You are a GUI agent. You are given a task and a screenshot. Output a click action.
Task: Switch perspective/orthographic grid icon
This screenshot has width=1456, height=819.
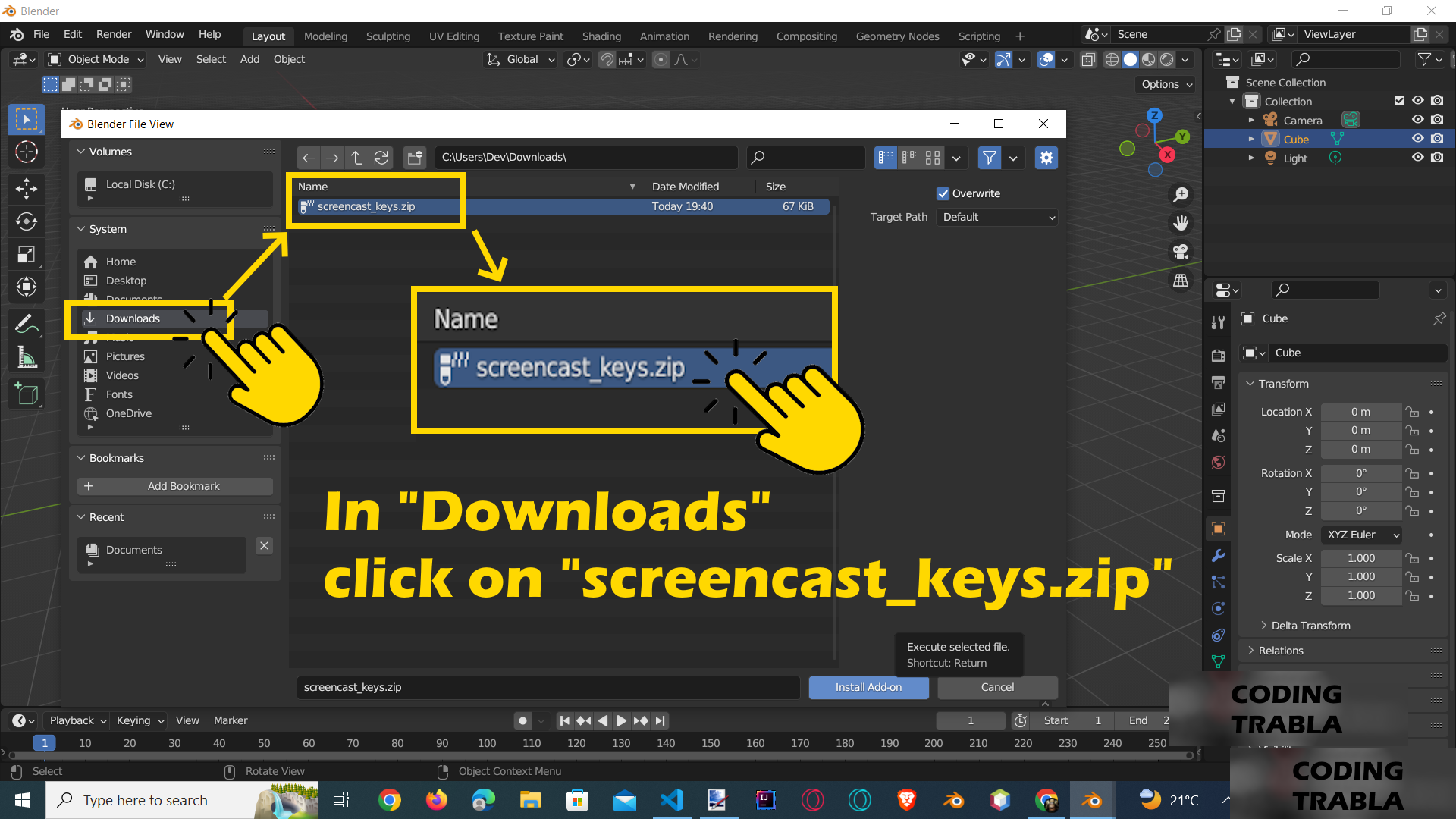pyautogui.click(x=1181, y=281)
